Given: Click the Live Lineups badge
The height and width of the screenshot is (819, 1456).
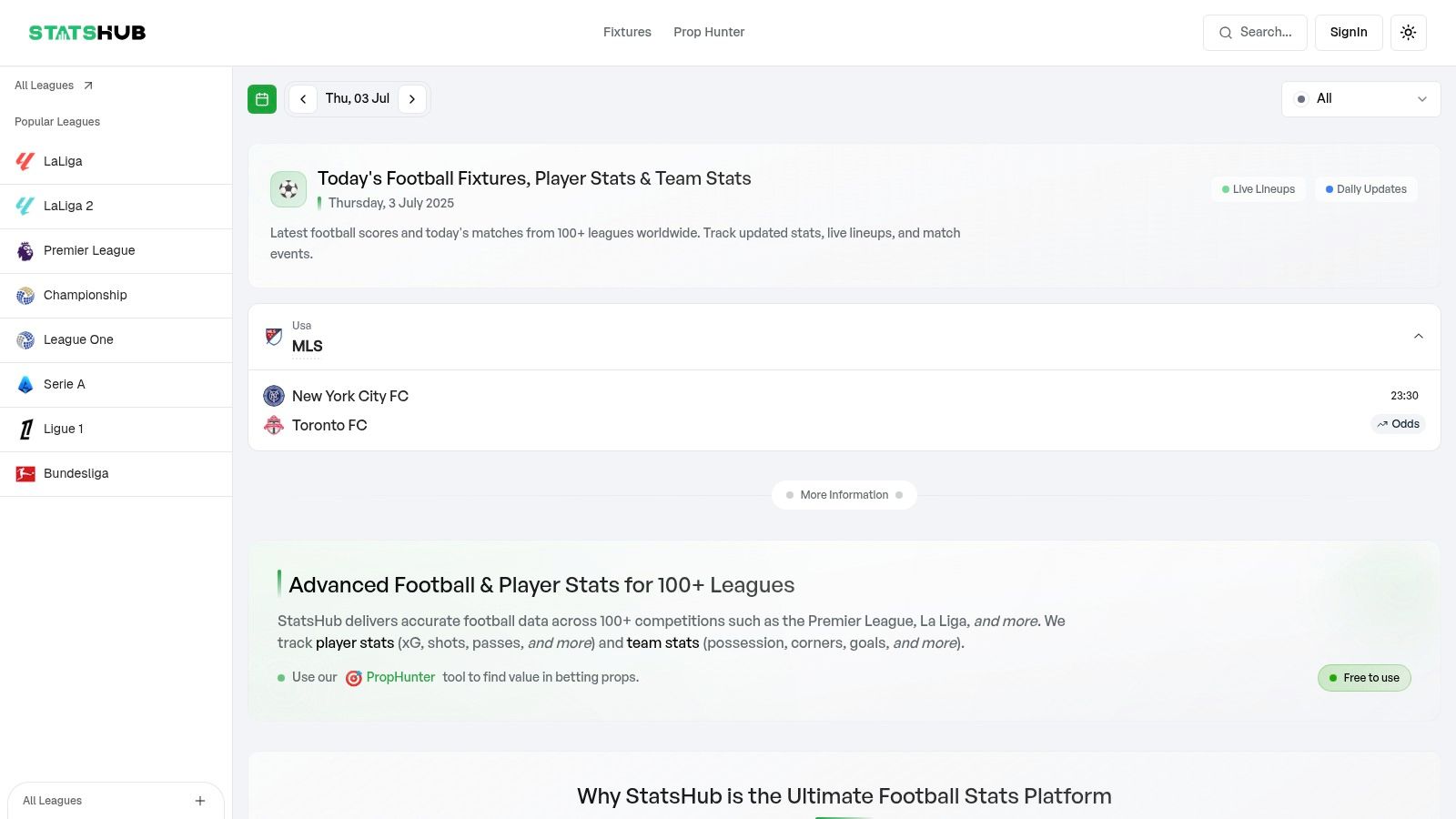Looking at the screenshot, I should click(1259, 189).
